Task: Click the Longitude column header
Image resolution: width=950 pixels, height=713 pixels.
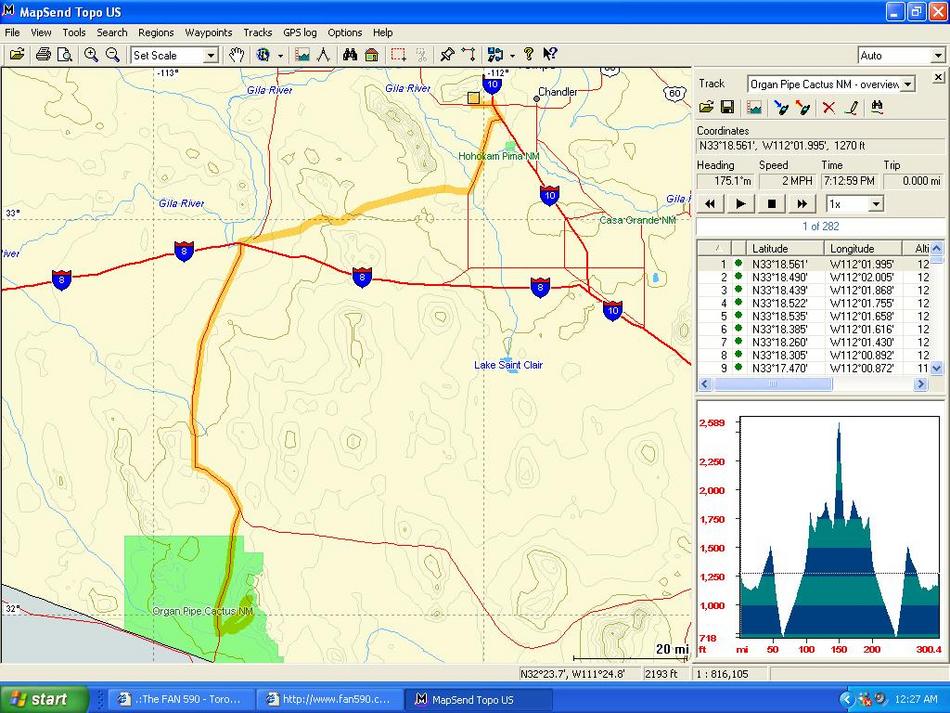Action: 863,248
